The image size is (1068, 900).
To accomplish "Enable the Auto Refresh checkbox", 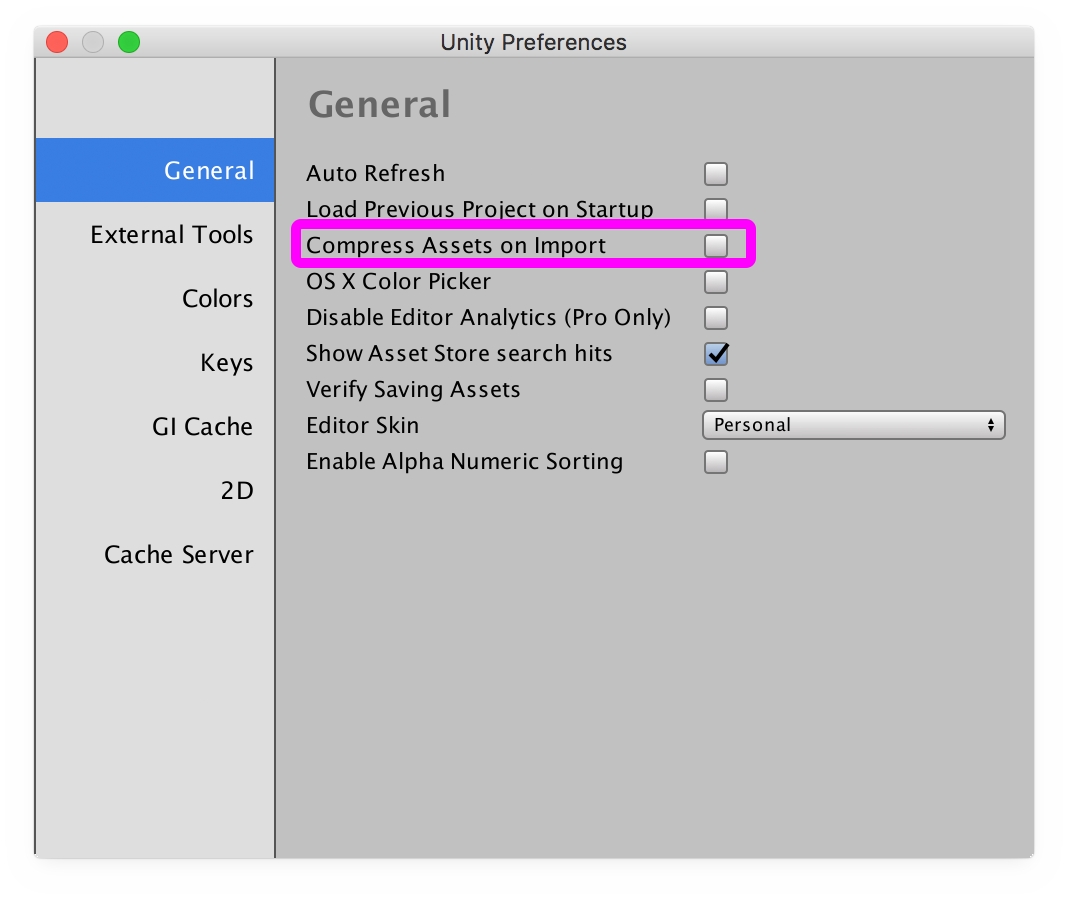I will 716,174.
